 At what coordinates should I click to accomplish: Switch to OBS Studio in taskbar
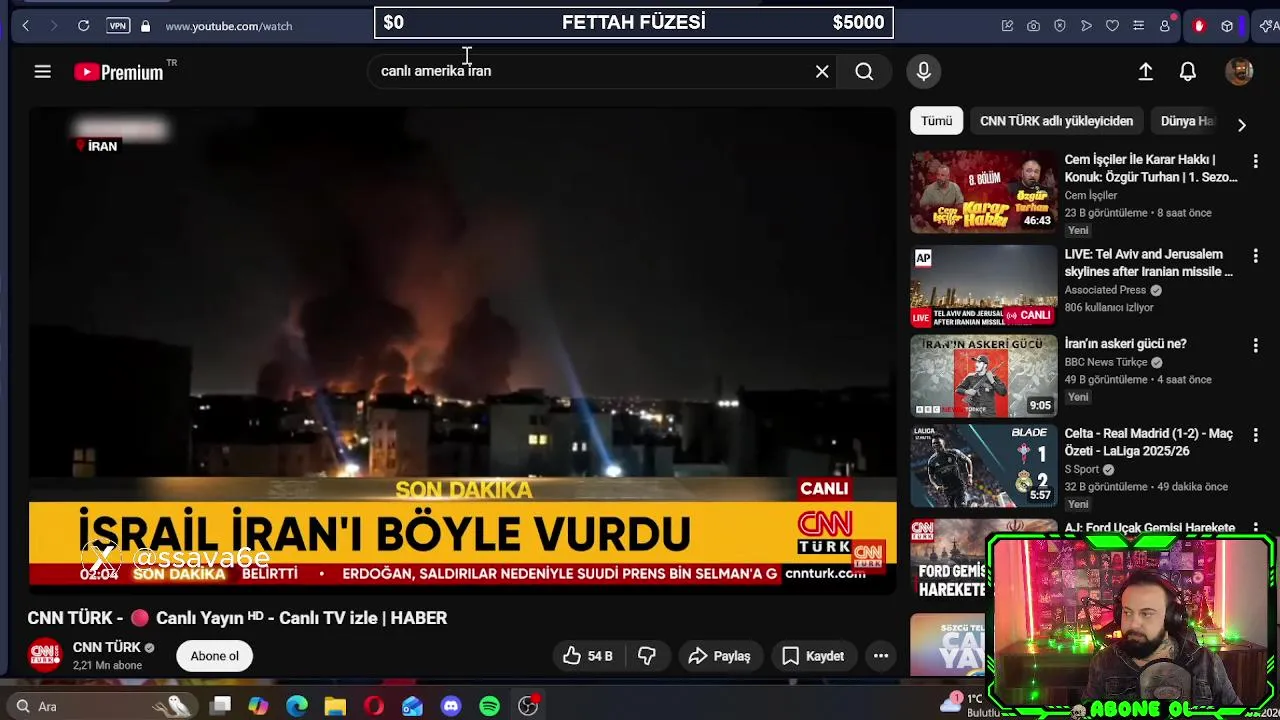[528, 706]
